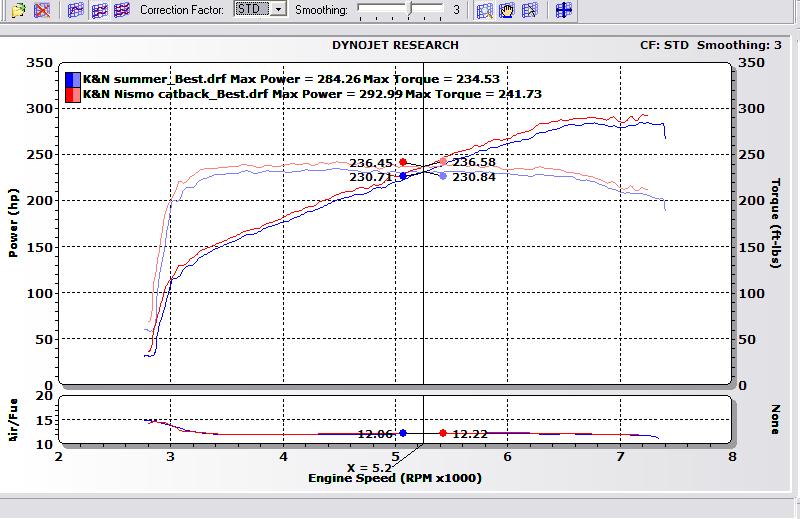Click the None label on right axis

(x=776, y=419)
